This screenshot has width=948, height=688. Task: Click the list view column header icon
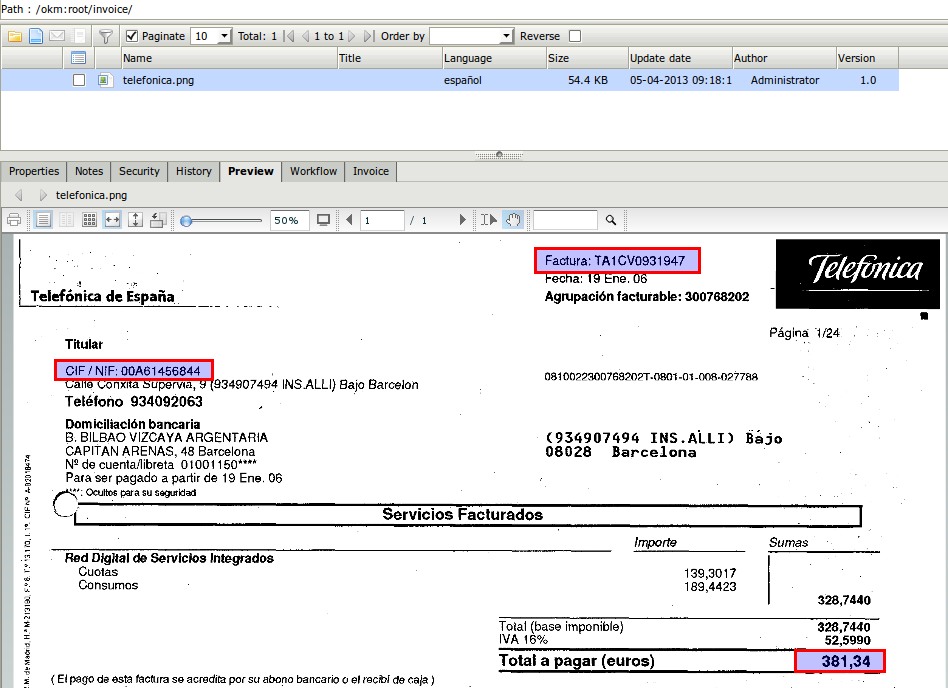coord(79,58)
